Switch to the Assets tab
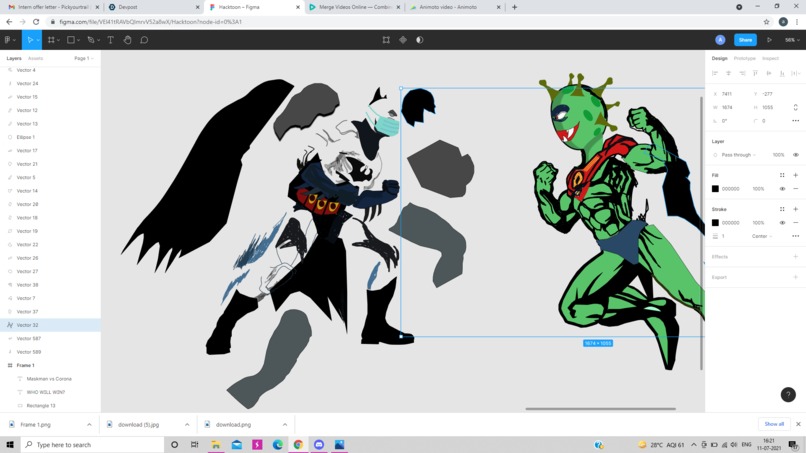806x453 pixels. pyautogui.click(x=35, y=59)
